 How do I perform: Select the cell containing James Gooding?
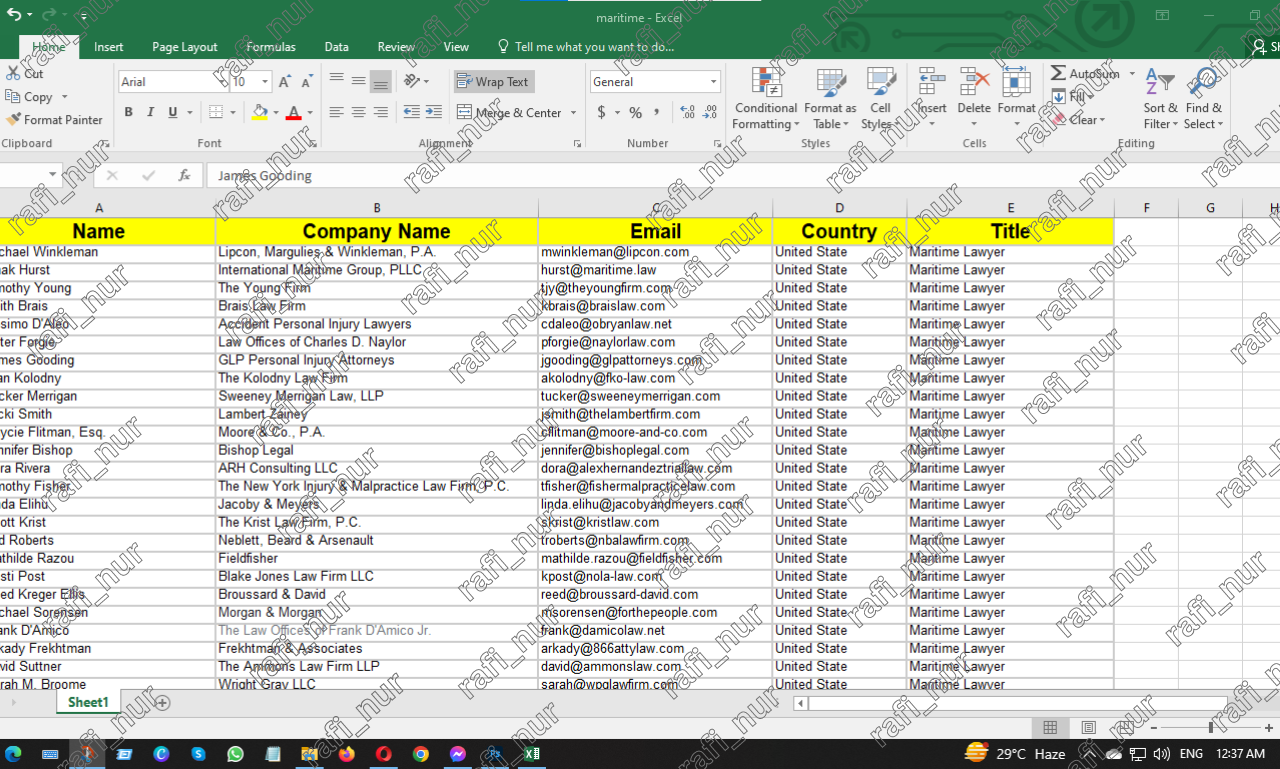[x=98, y=359]
